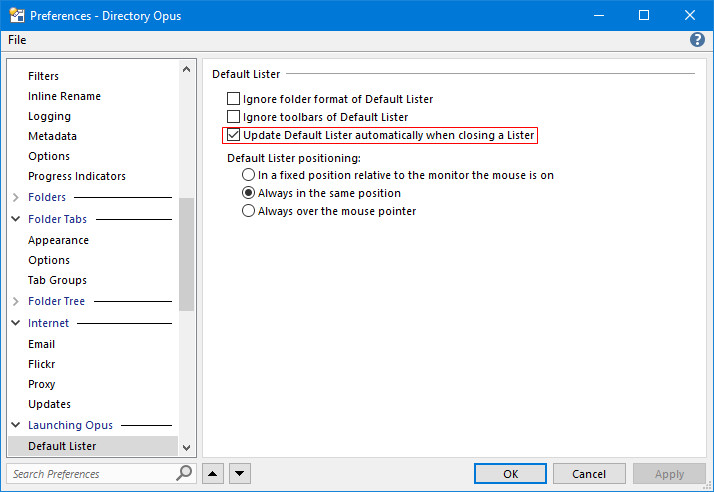Maximize the Preferences window

point(644,15)
